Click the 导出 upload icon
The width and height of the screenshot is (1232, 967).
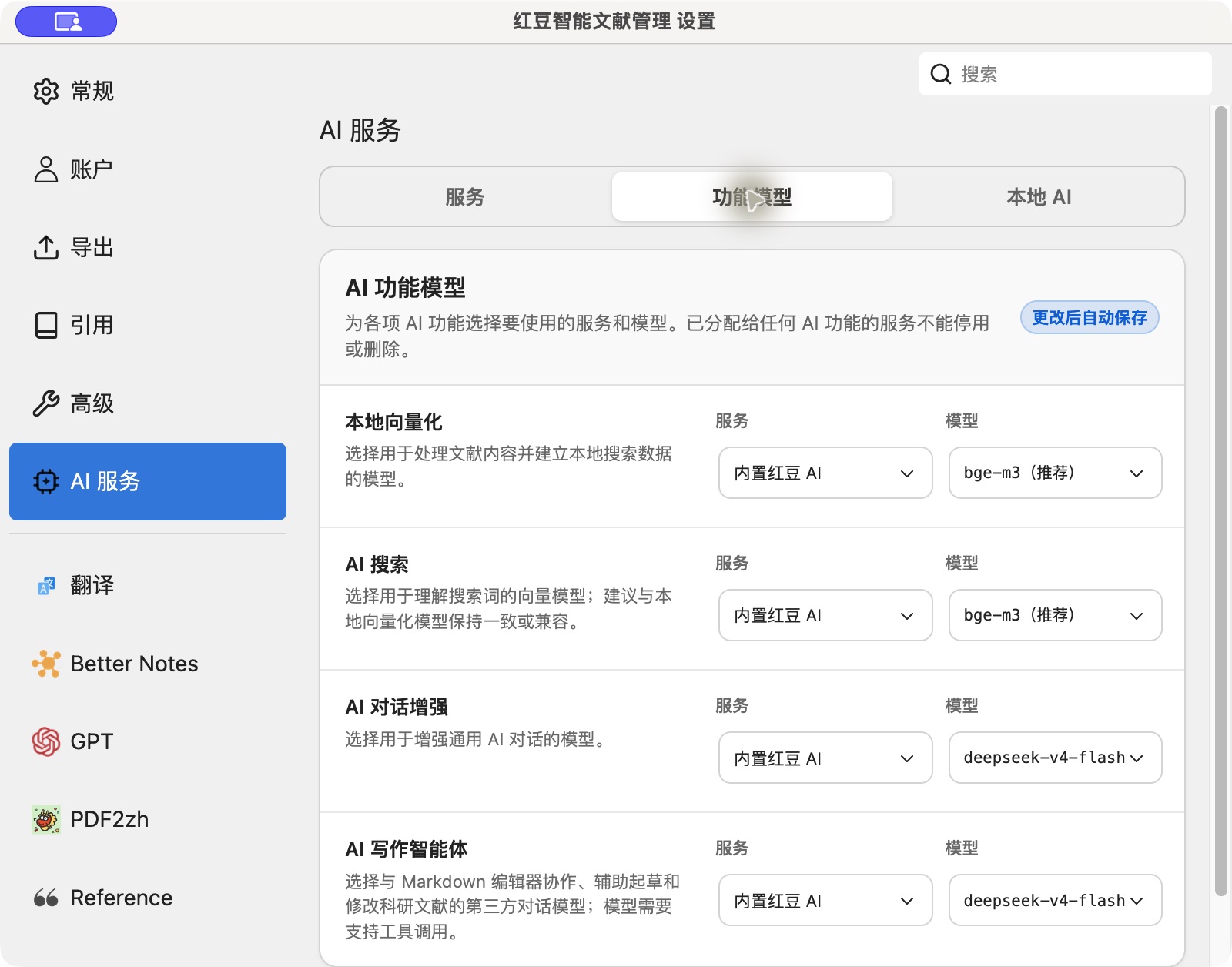46,247
